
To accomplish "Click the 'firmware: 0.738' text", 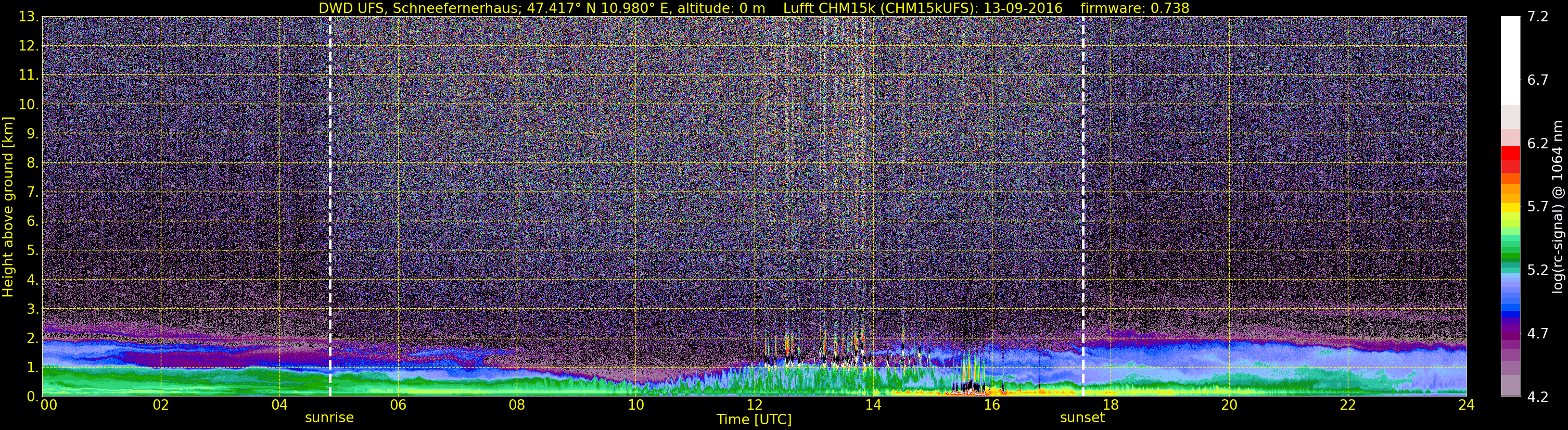I will (1134, 8).
